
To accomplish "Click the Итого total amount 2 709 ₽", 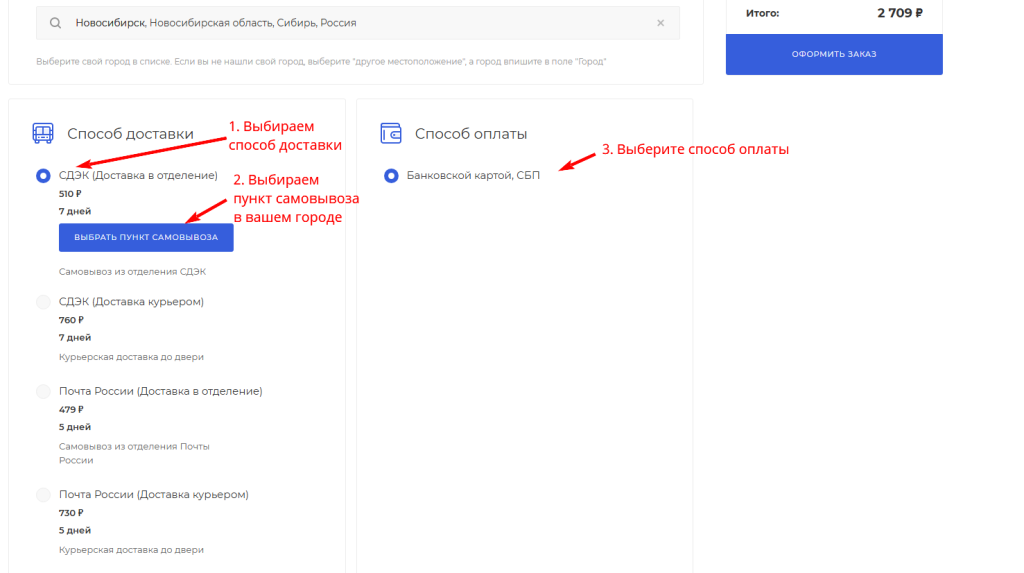I will [899, 13].
